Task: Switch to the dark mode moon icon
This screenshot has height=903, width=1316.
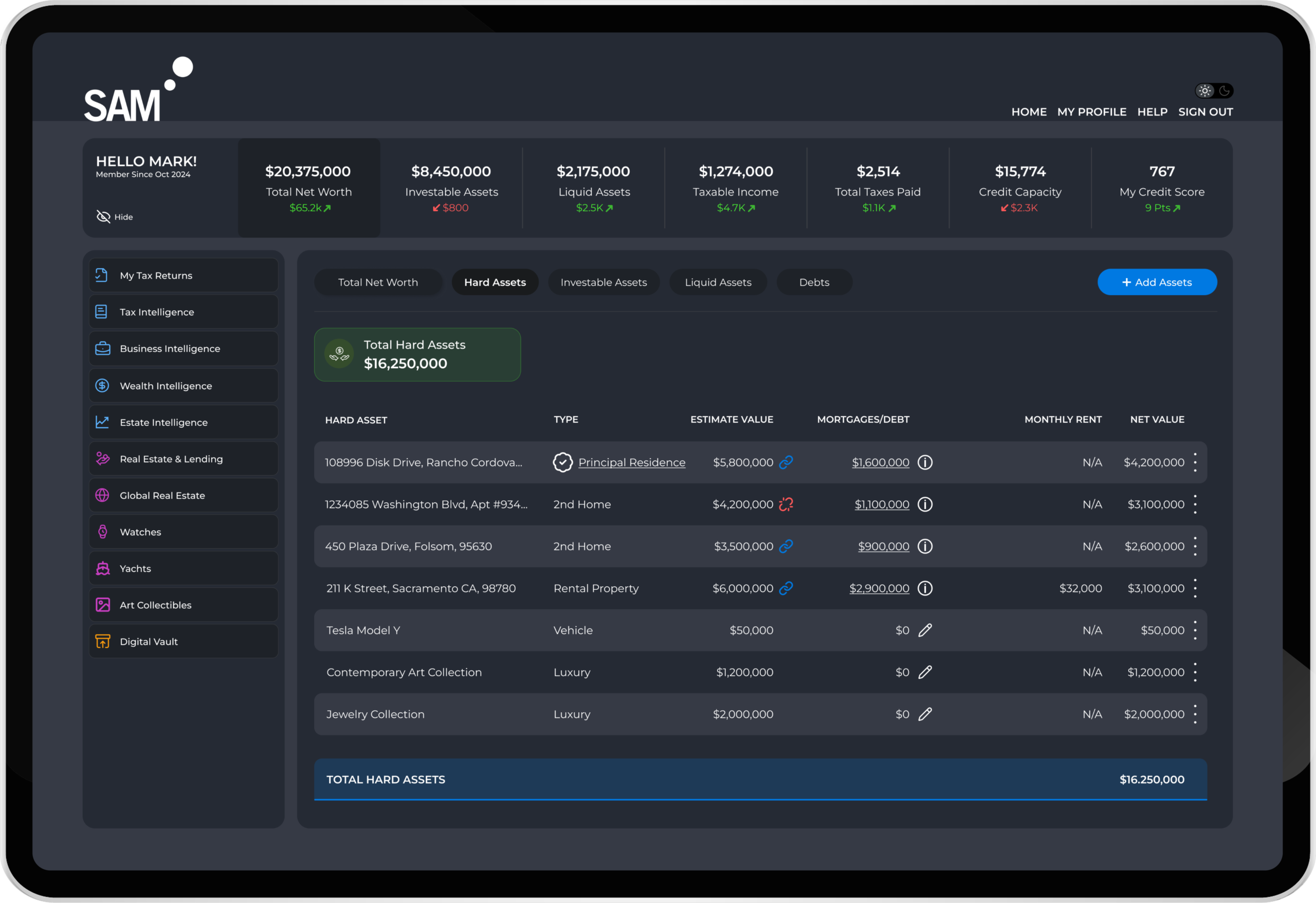Action: (1224, 91)
